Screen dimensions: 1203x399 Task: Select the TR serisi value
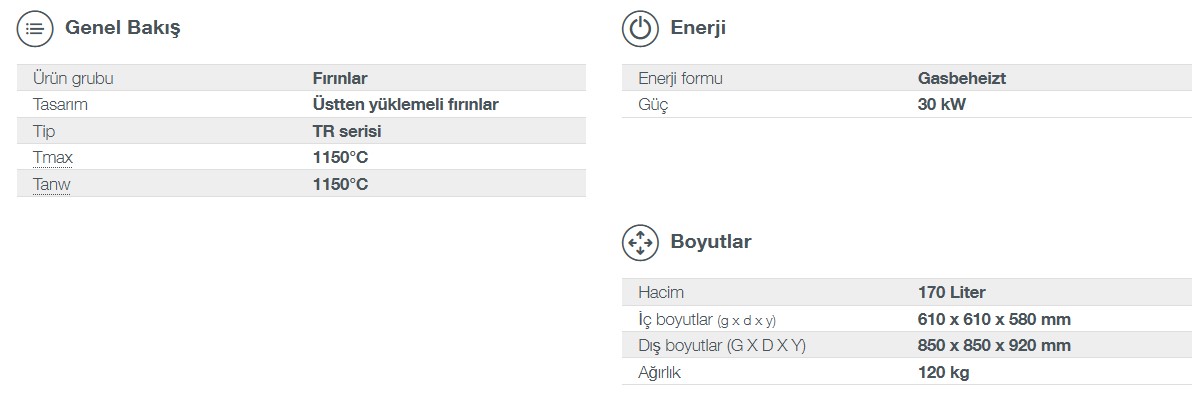pos(347,131)
